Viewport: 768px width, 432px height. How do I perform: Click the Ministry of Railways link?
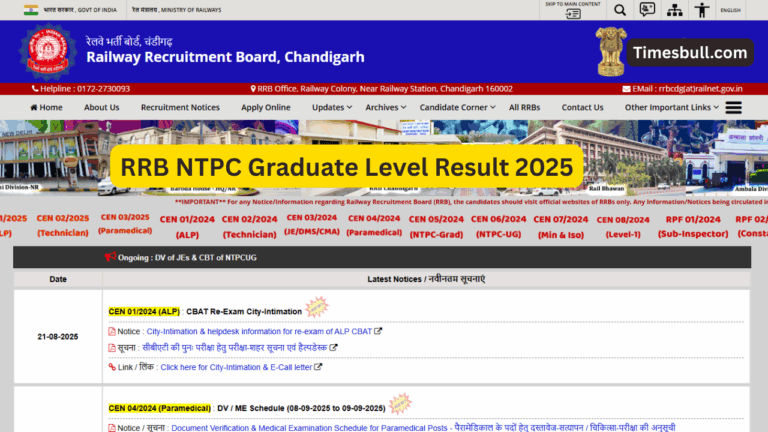click(176, 10)
